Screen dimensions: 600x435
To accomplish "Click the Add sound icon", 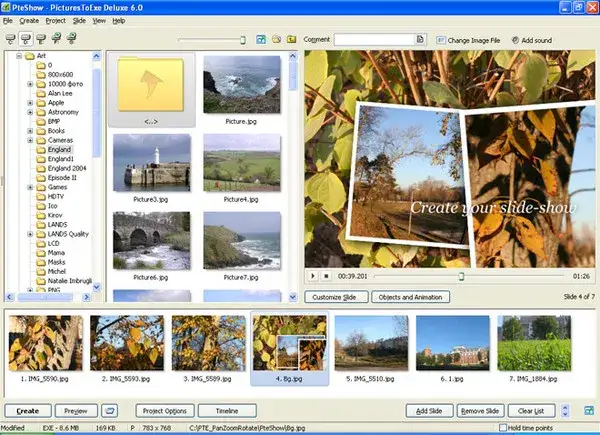I will coord(516,39).
